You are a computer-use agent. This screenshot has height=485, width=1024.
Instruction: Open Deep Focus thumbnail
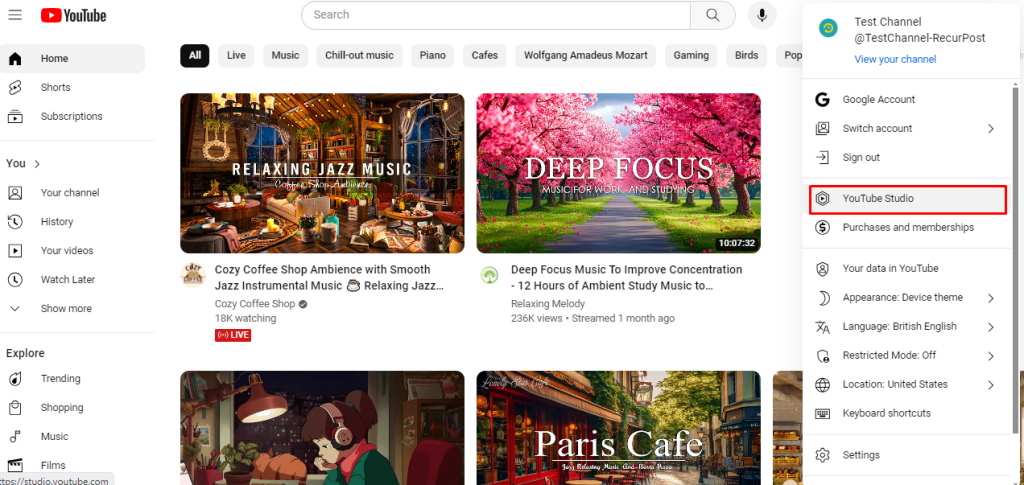[x=618, y=173]
